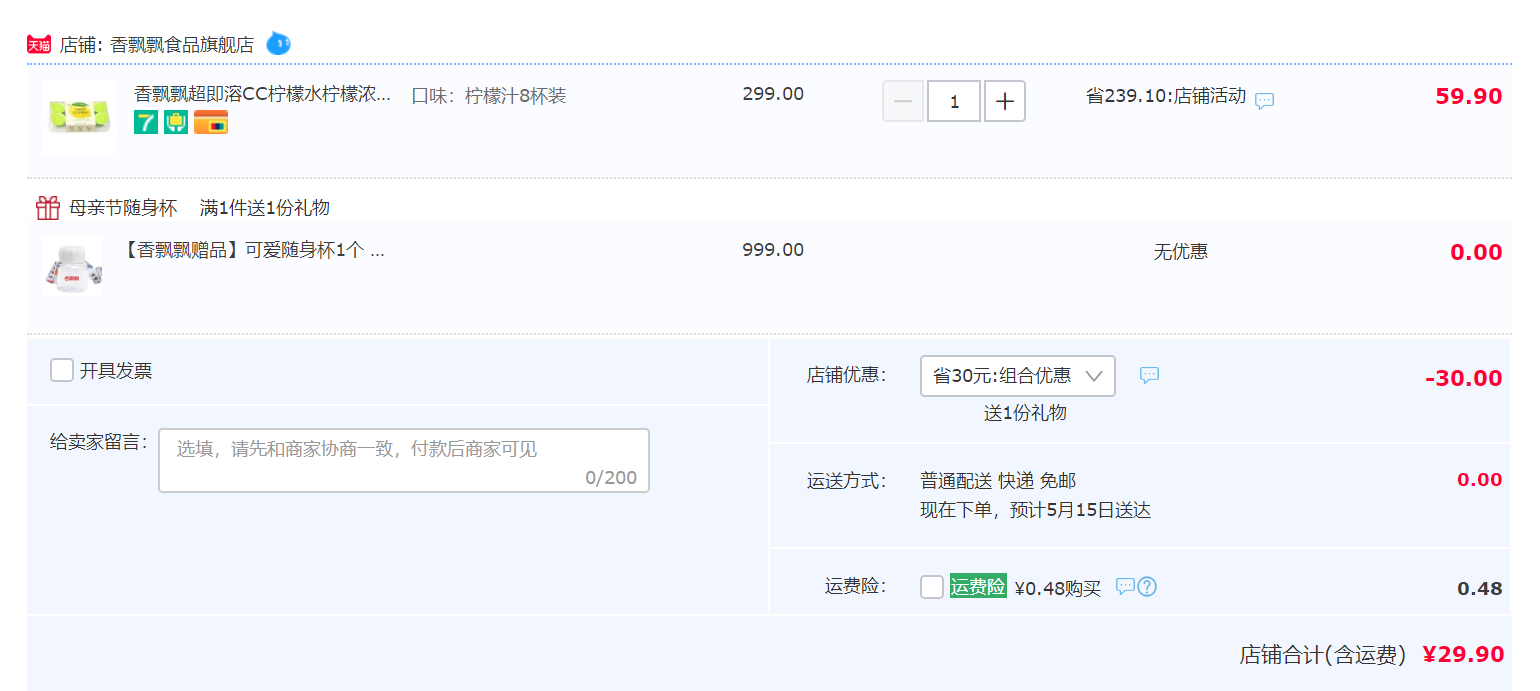This screenshot has height=691, width=1540.
Task: Click the green 7-day return icon
Action: (x=146, y=122)
